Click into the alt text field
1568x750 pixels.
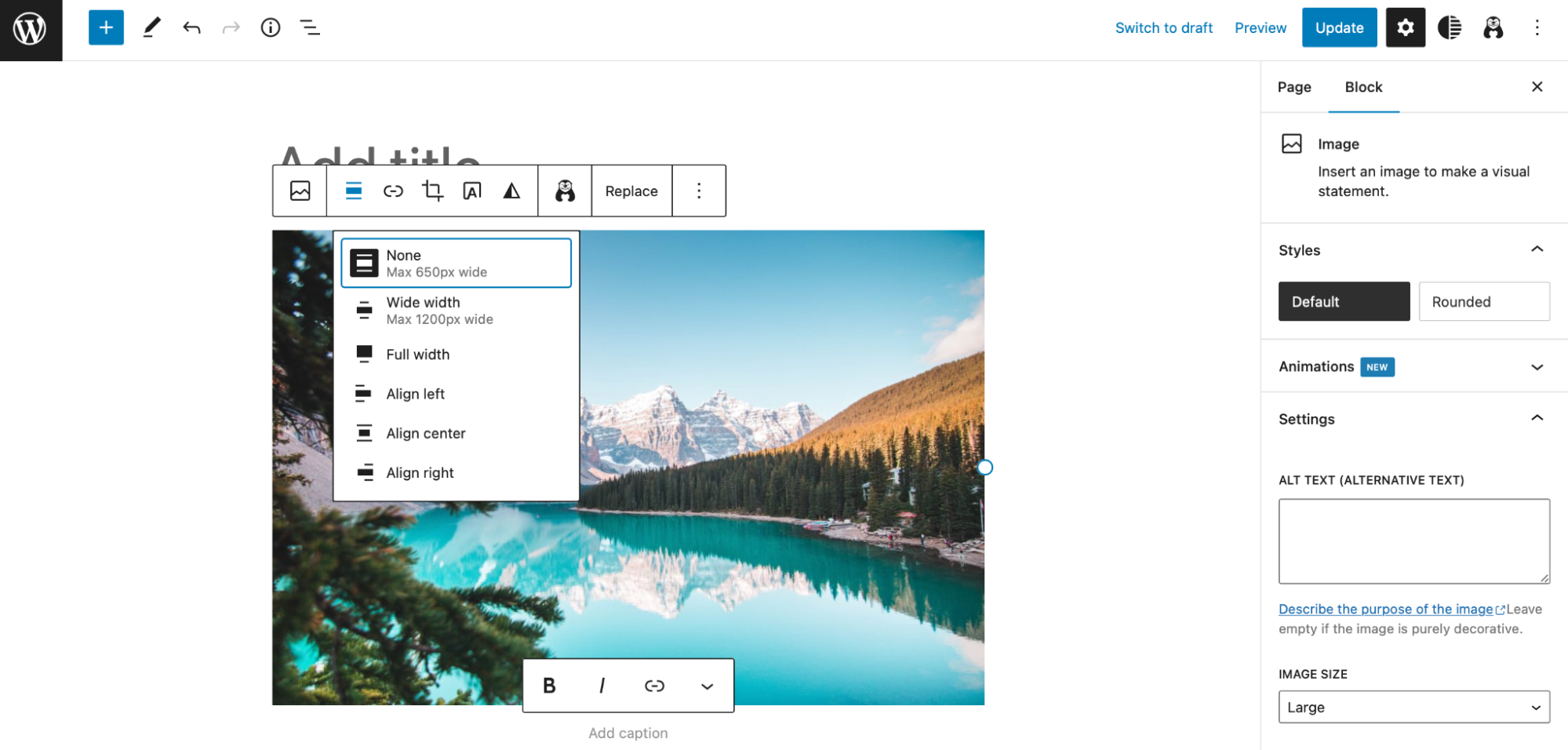(1413, 541)
